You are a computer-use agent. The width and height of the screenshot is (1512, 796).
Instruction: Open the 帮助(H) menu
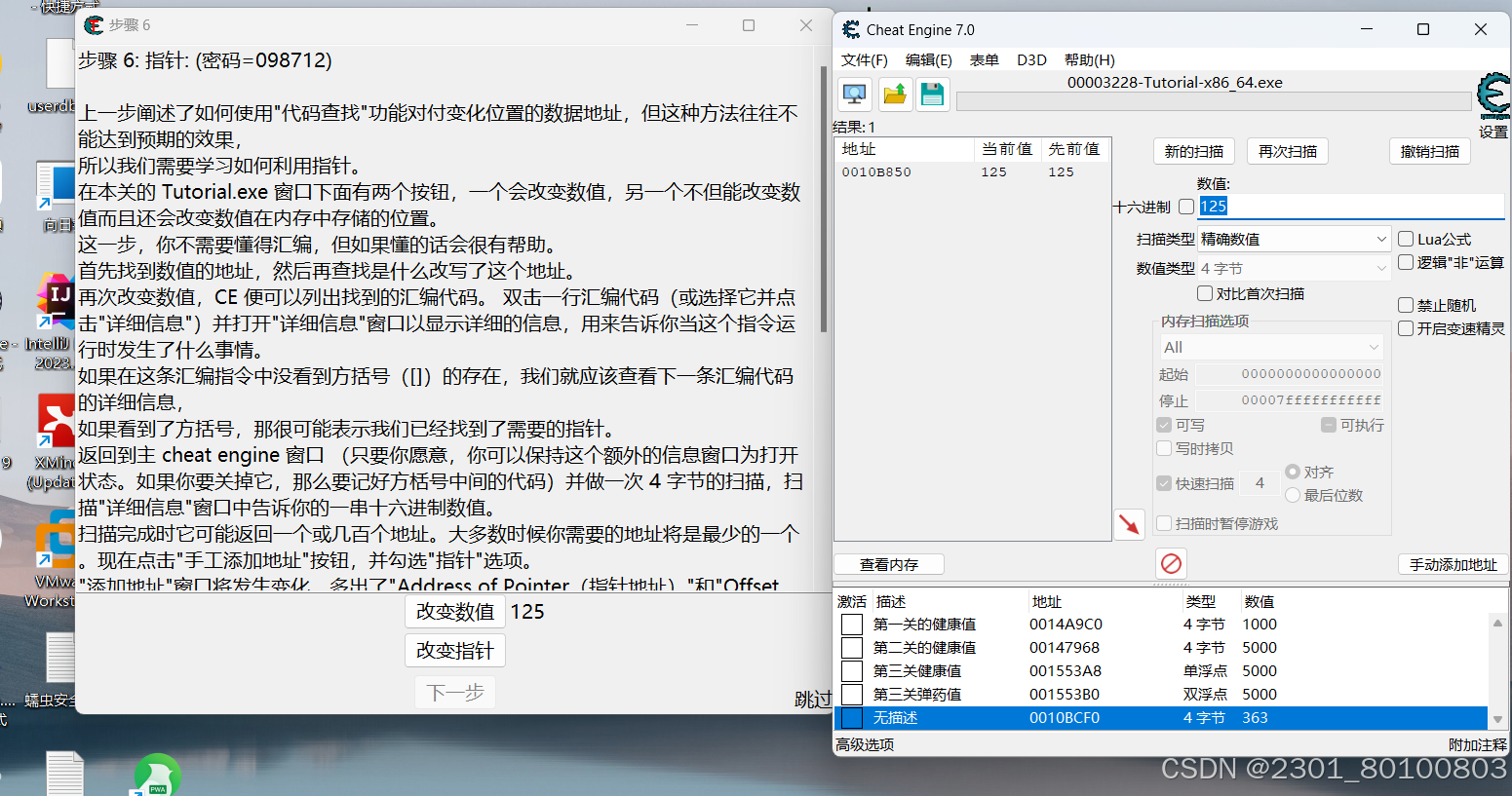(x=1090, y=59)
